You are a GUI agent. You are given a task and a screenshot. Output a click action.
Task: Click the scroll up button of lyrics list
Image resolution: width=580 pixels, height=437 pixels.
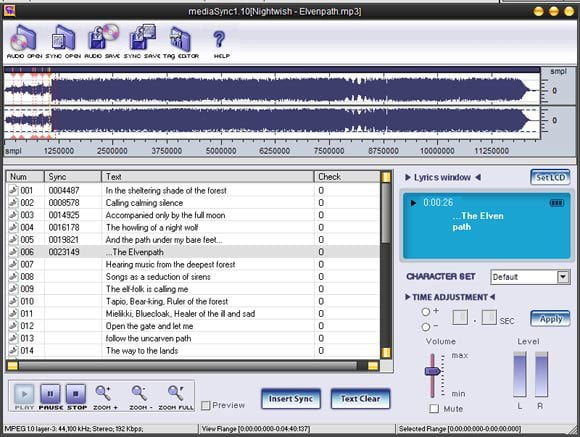coord(386,177)
